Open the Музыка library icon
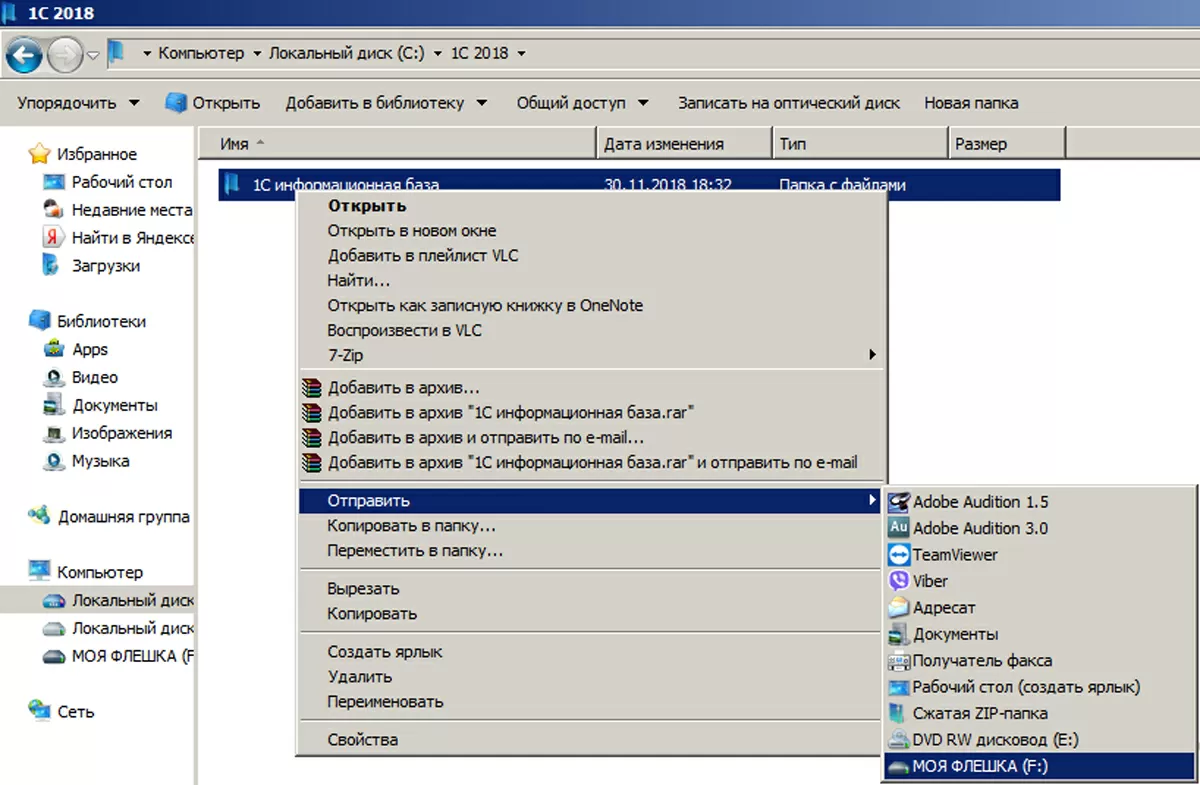1200x785 pixels. coord(54,461)
